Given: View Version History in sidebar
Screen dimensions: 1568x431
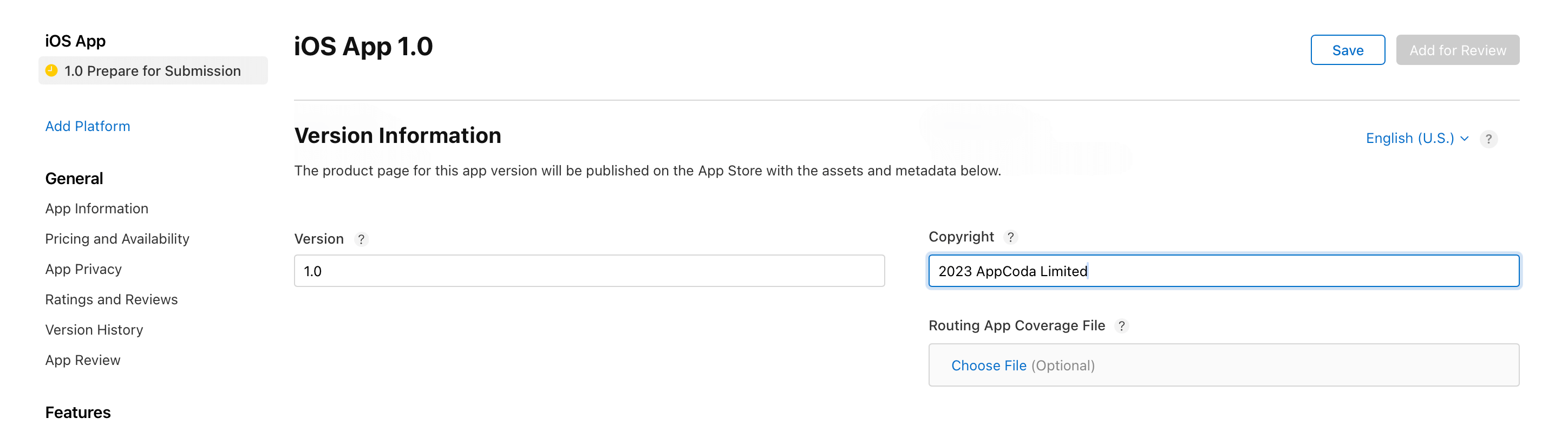Looking at the screenshot, I should [94, 329].
